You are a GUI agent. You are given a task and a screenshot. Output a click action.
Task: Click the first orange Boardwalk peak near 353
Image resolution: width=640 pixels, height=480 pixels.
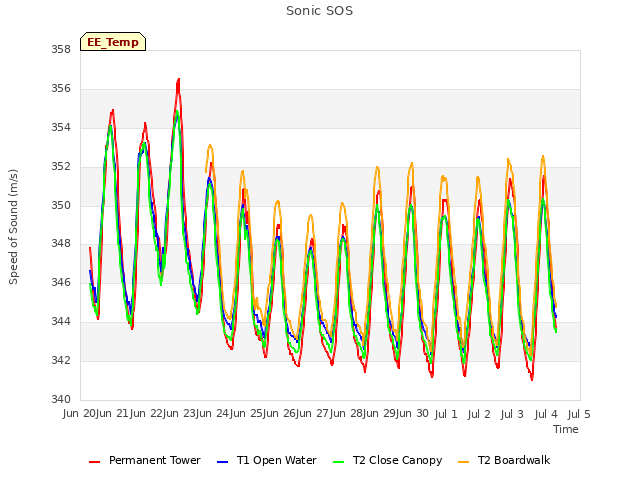[210, 145]
